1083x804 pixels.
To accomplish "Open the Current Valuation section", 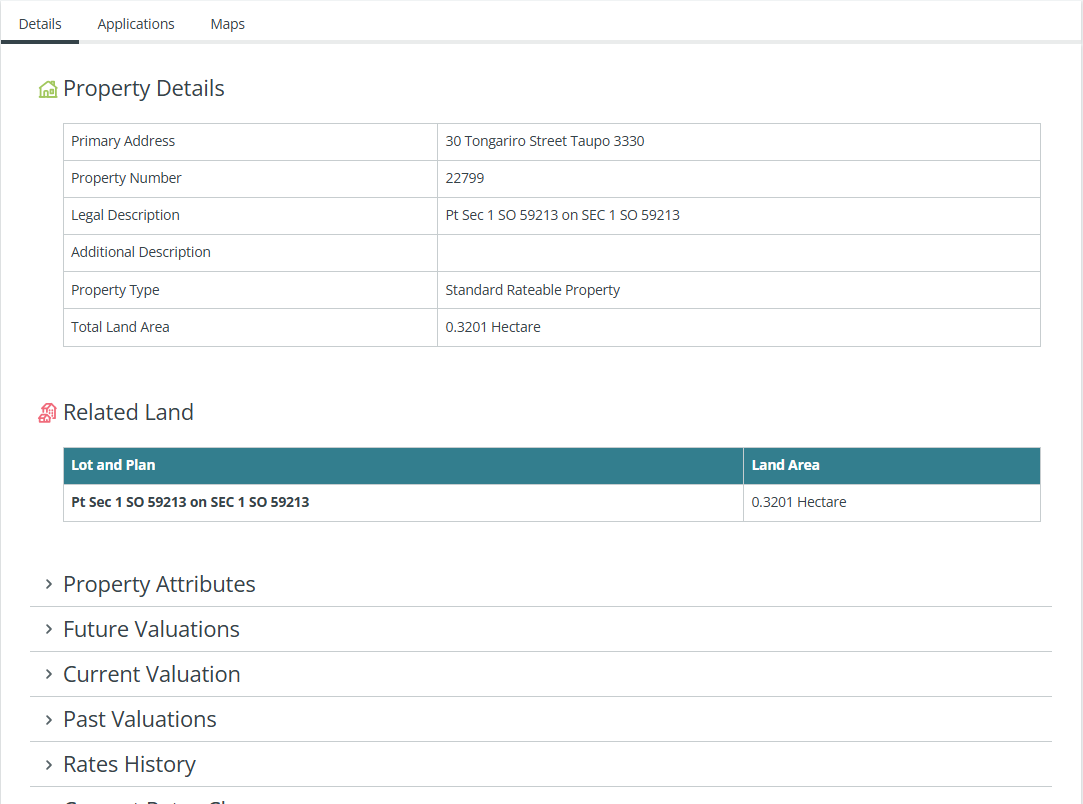I will [x=151, y=674].
